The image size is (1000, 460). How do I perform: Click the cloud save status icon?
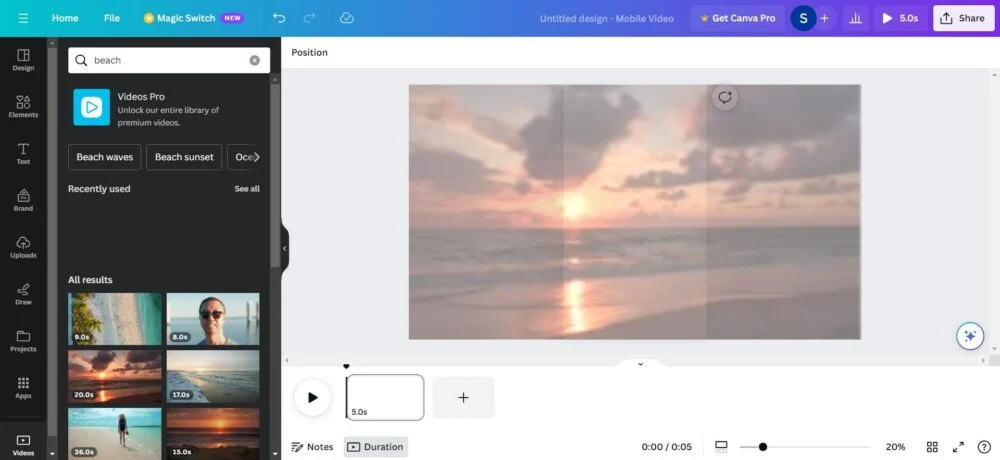tap(346, 18)
